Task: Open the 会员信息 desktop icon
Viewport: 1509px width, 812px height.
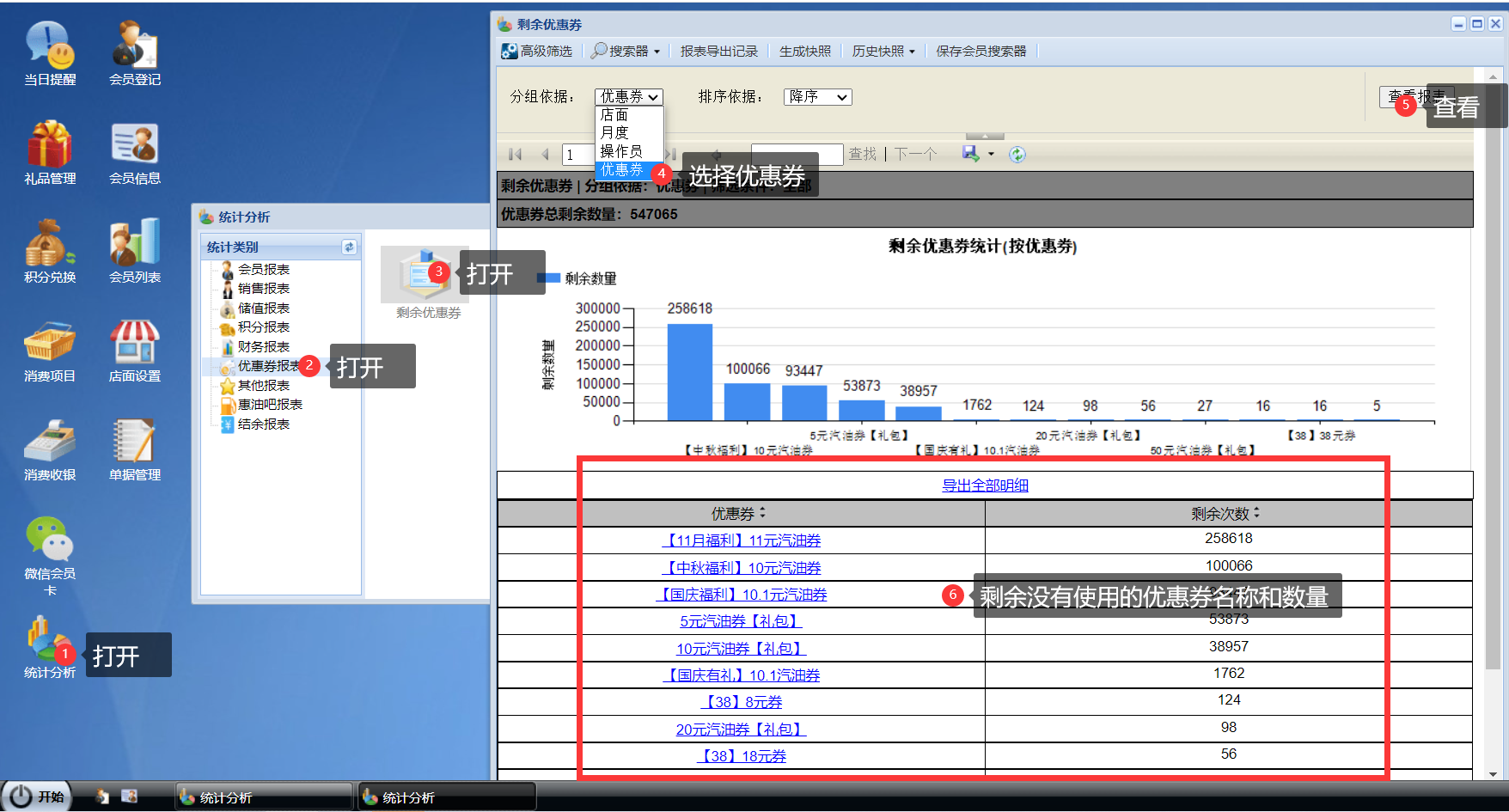Action: 135,152
